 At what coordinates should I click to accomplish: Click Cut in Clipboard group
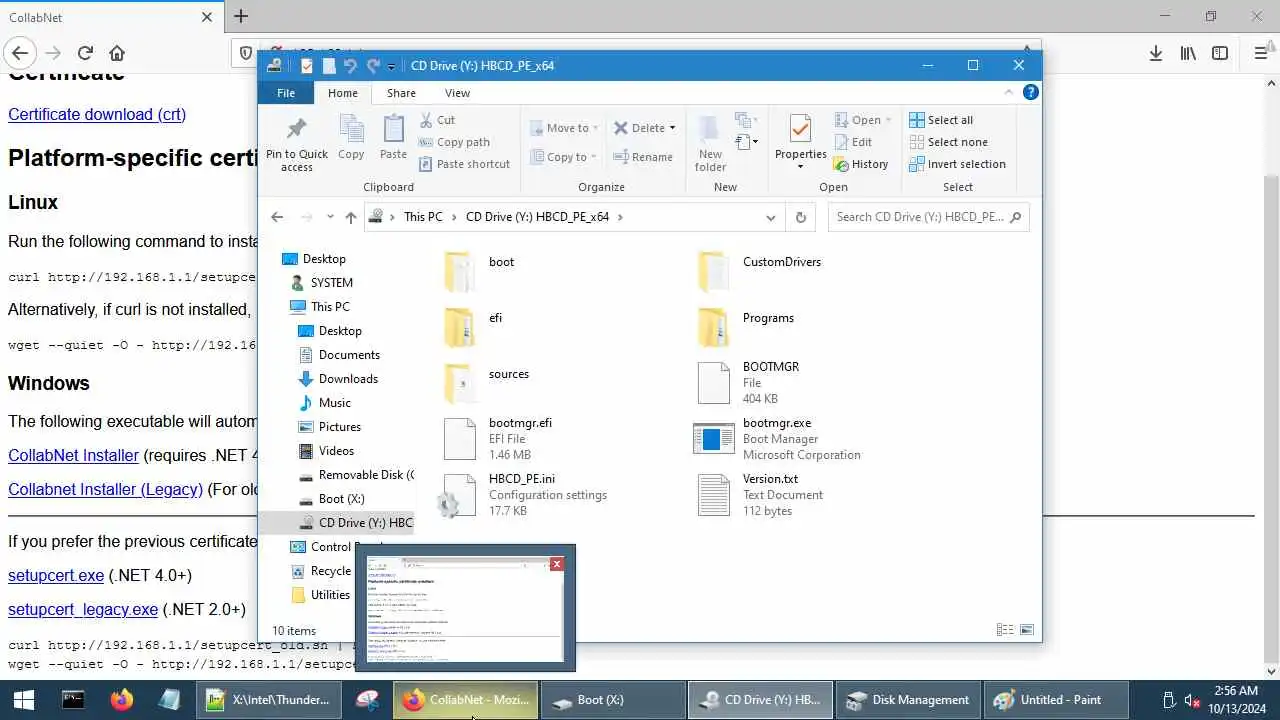pos(436,120)
